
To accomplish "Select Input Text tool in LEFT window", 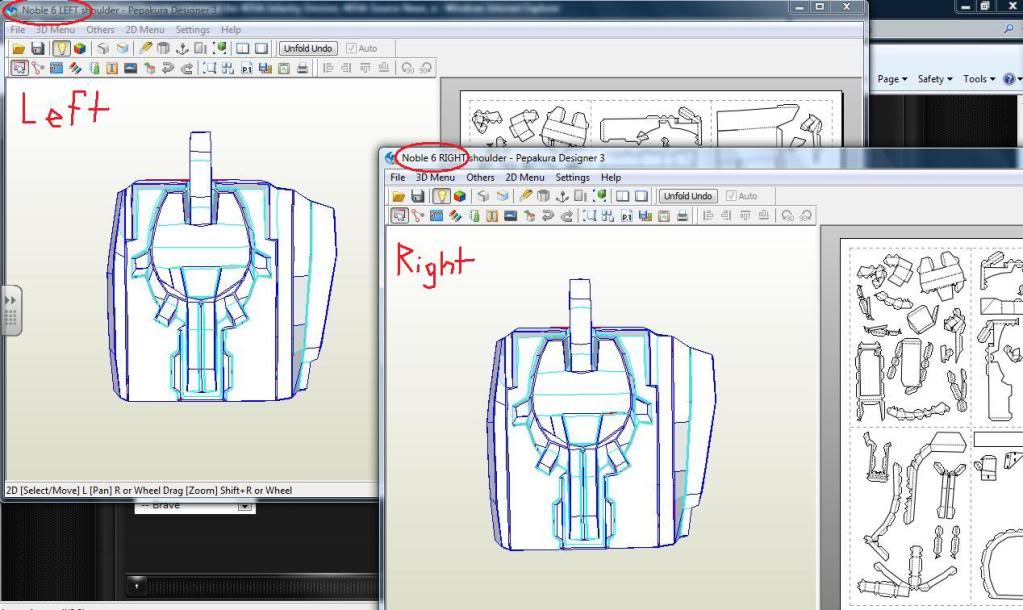I will pyautogui.click(x=112, y=68).
